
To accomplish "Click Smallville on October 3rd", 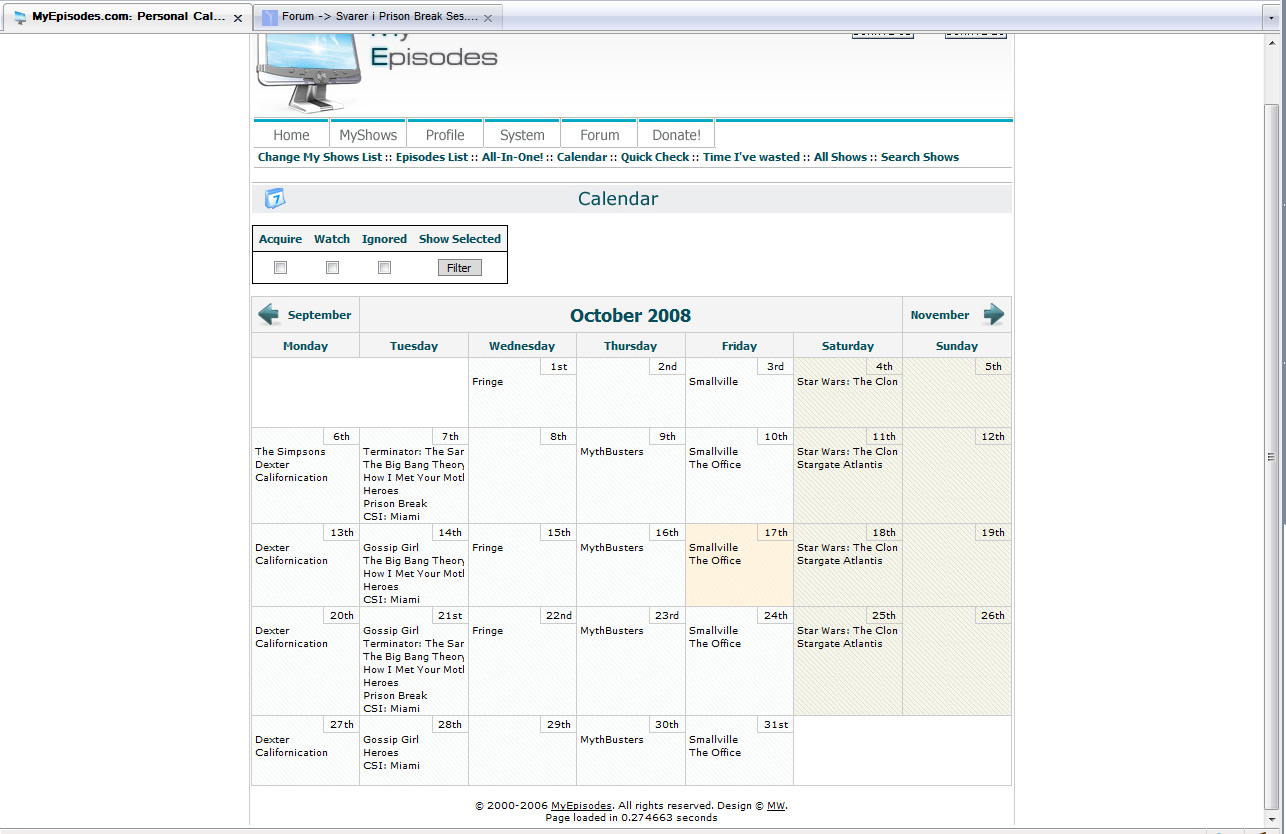I will (714, 382).
